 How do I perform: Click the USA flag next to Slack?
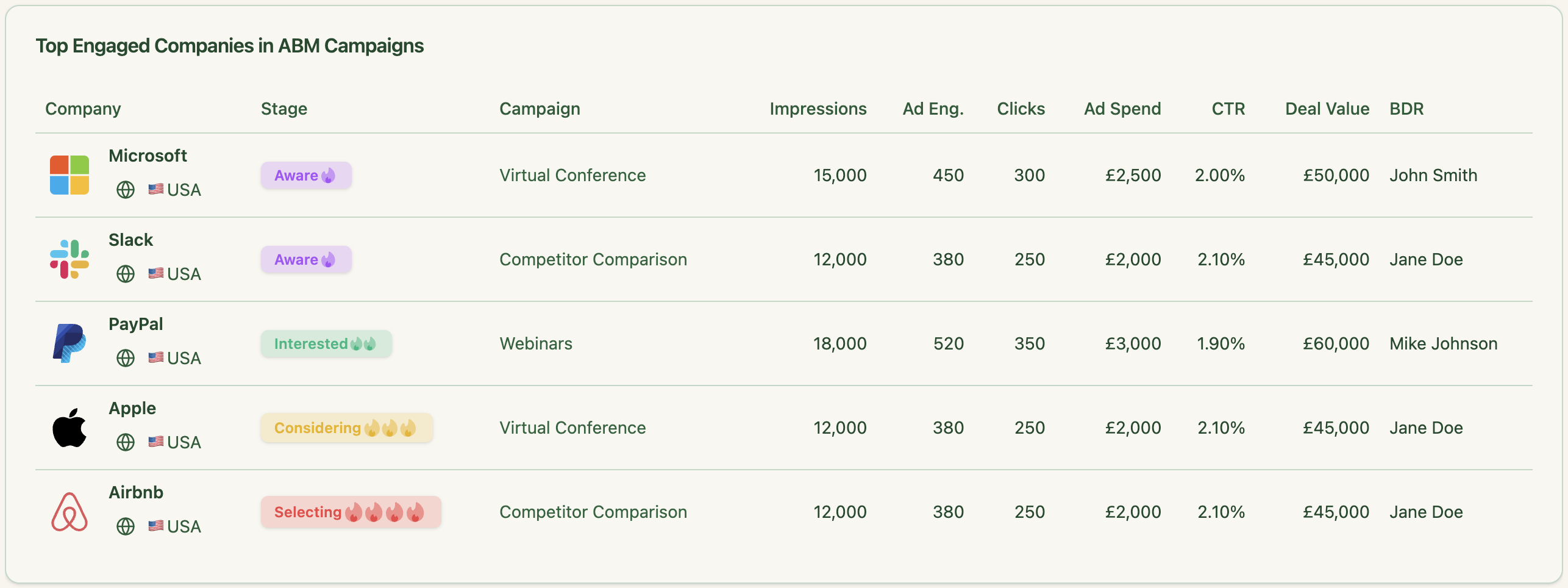point(156,273)
